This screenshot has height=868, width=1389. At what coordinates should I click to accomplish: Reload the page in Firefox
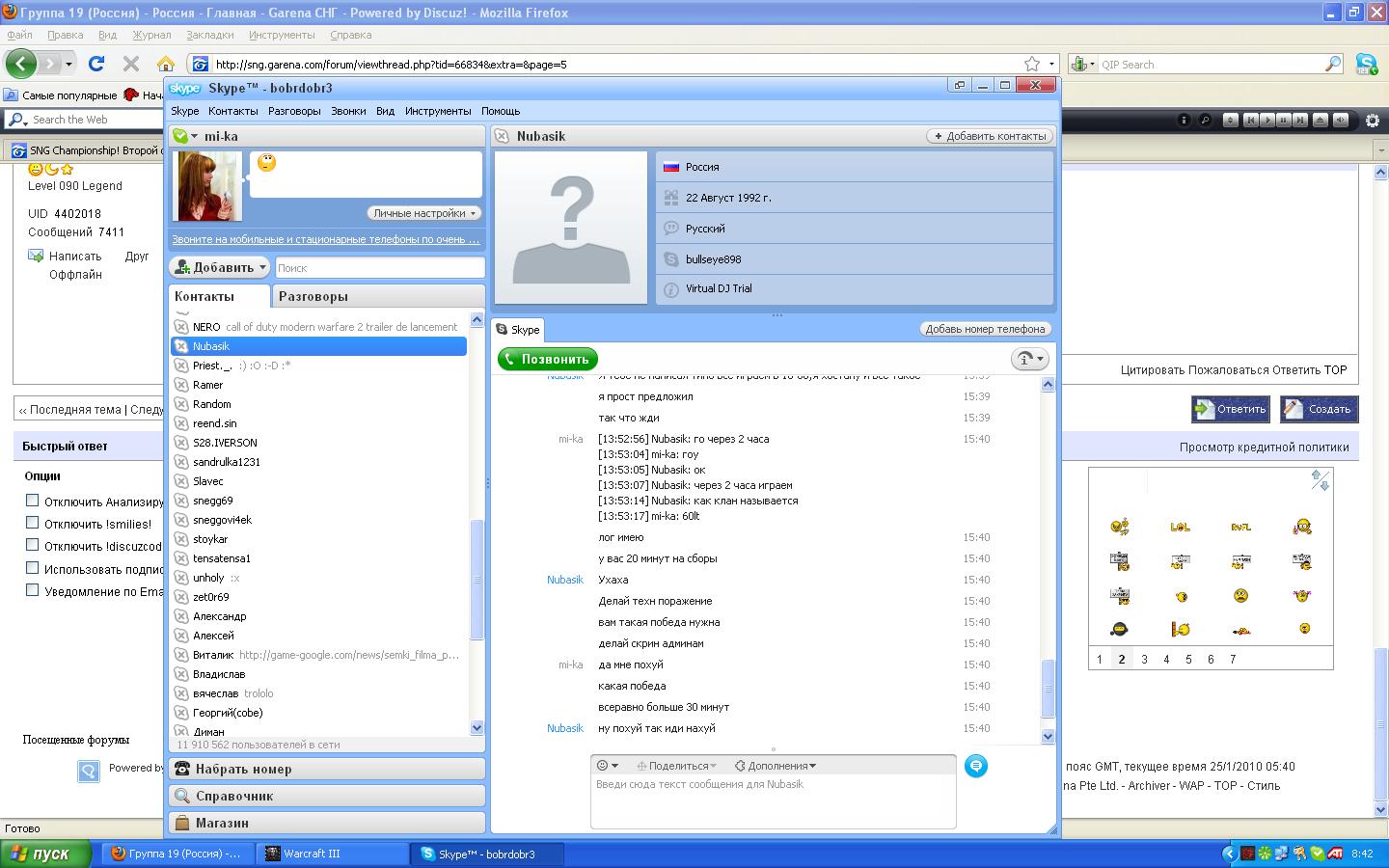click(x=96, y=64)
